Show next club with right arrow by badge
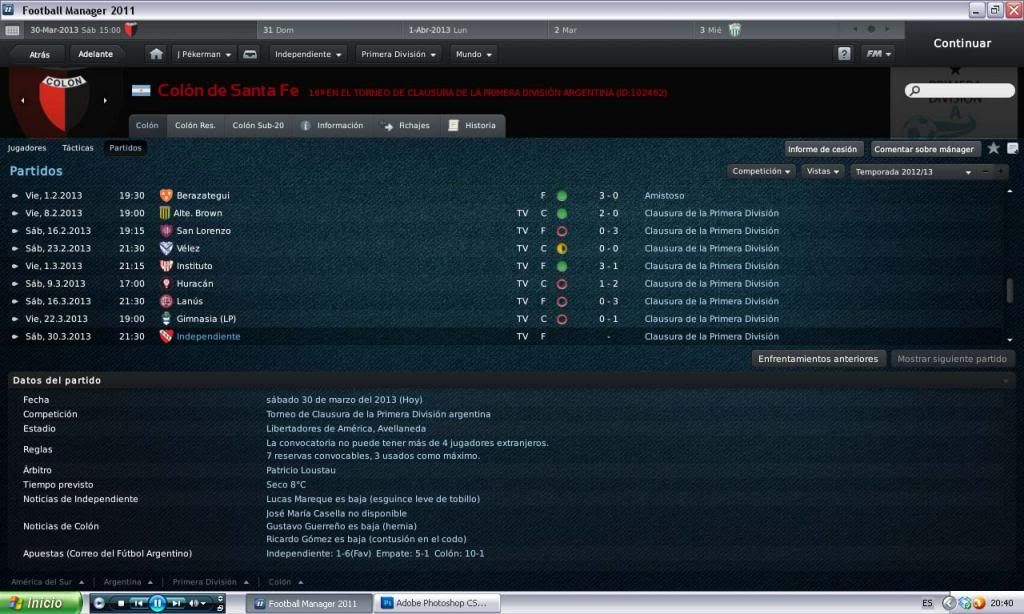The height and width of the screenshot is (614, 1024). (x=105, y=101)
